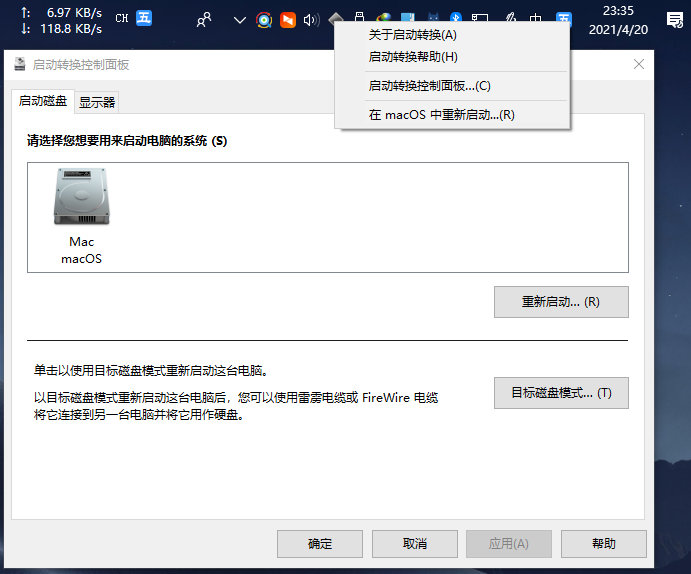Click the circular blue-orange tray app icon
The image size is (691, 574).
264,20
